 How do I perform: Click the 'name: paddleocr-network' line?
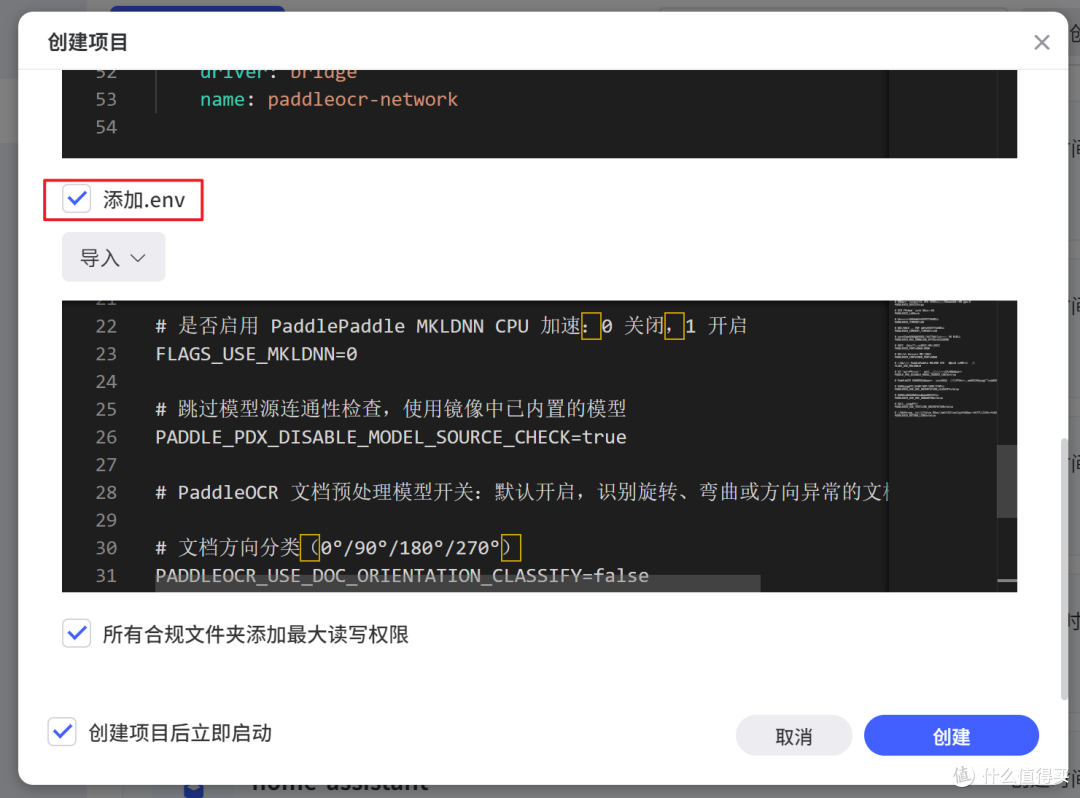(329, 100)
